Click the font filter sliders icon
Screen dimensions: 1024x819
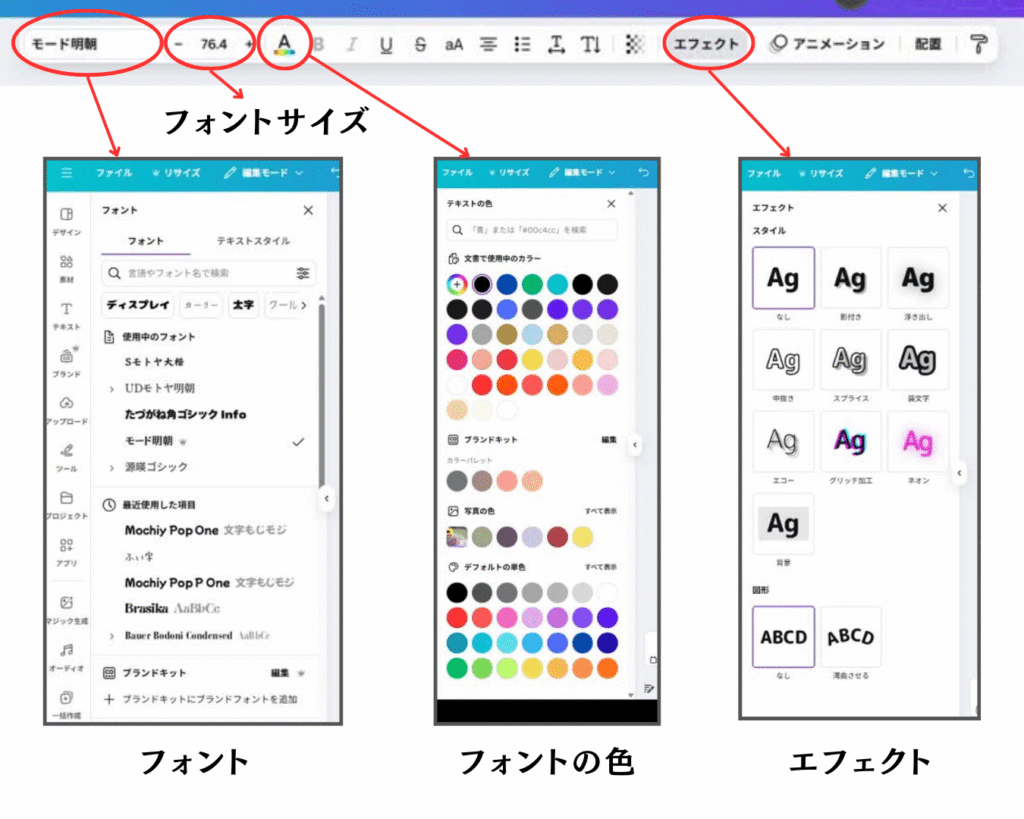coord(303,273)
